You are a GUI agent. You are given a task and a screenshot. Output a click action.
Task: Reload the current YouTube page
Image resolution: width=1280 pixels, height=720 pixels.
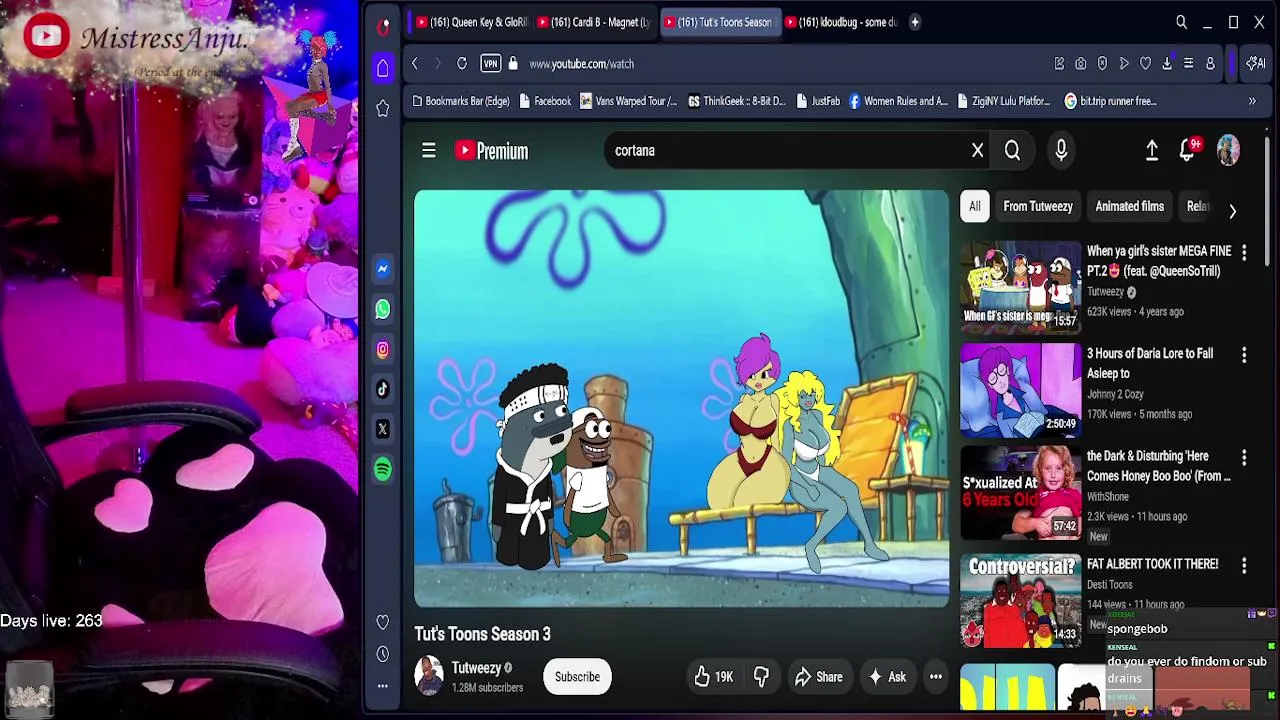point(462,63)
